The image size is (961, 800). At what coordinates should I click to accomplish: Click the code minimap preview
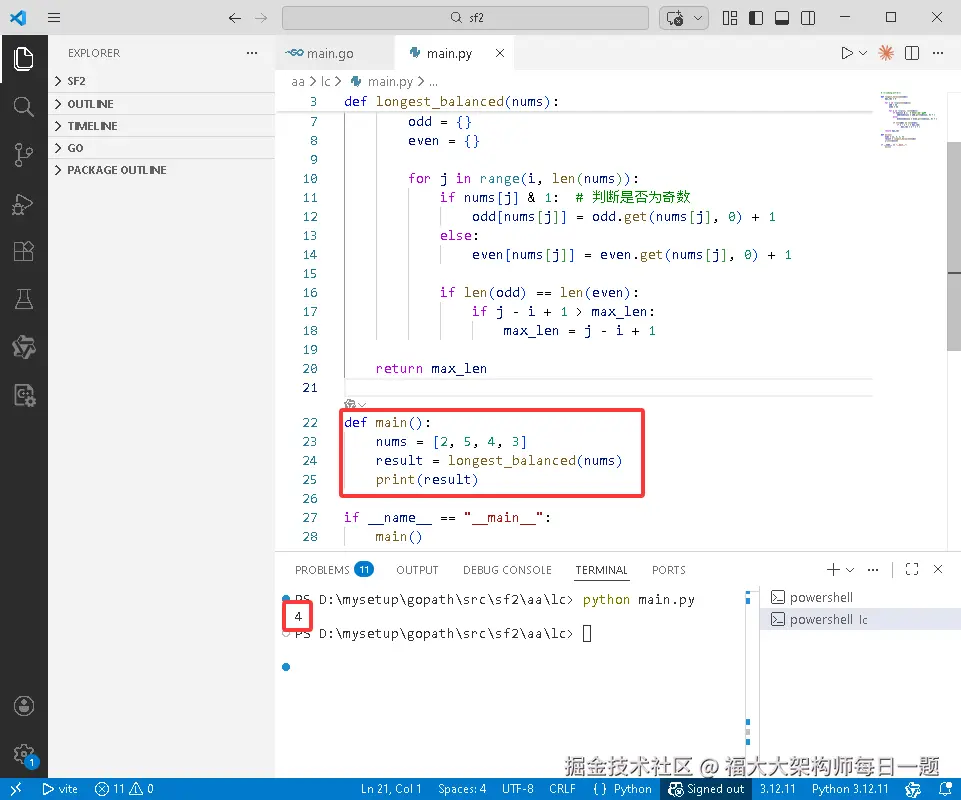908,120
